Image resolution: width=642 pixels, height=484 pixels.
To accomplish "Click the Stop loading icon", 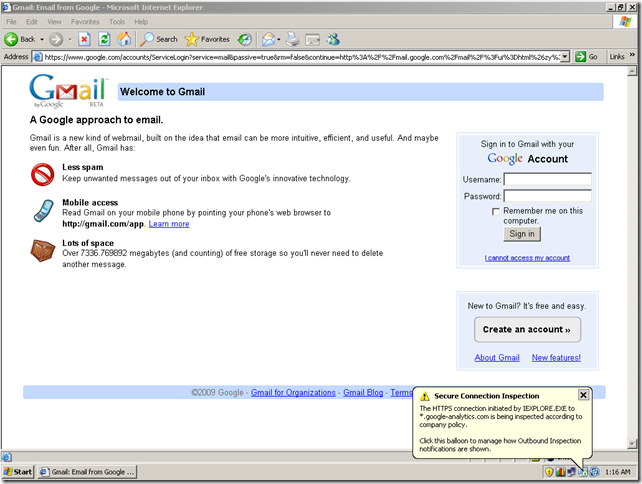I will [x=84, y=39].
